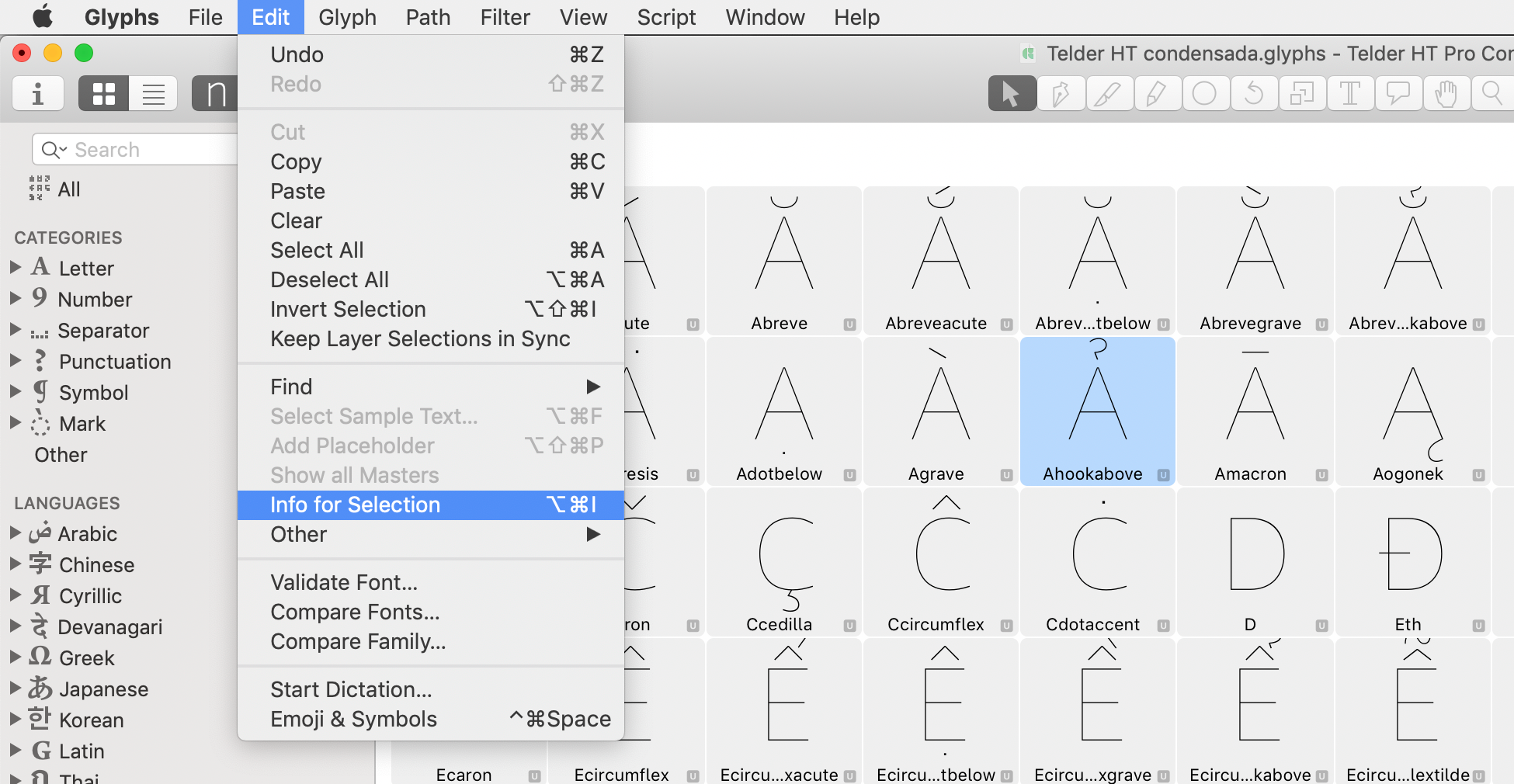Choose Undo from Edit menu
The image size is (1514, 784).
pos(431,54)
